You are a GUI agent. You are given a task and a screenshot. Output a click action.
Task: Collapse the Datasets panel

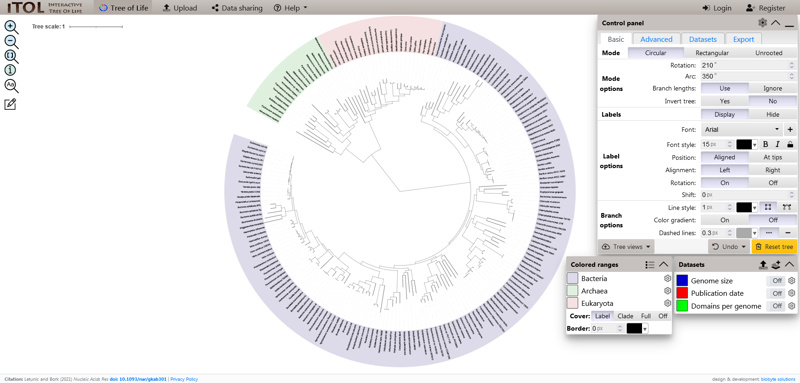click(789, 265)
